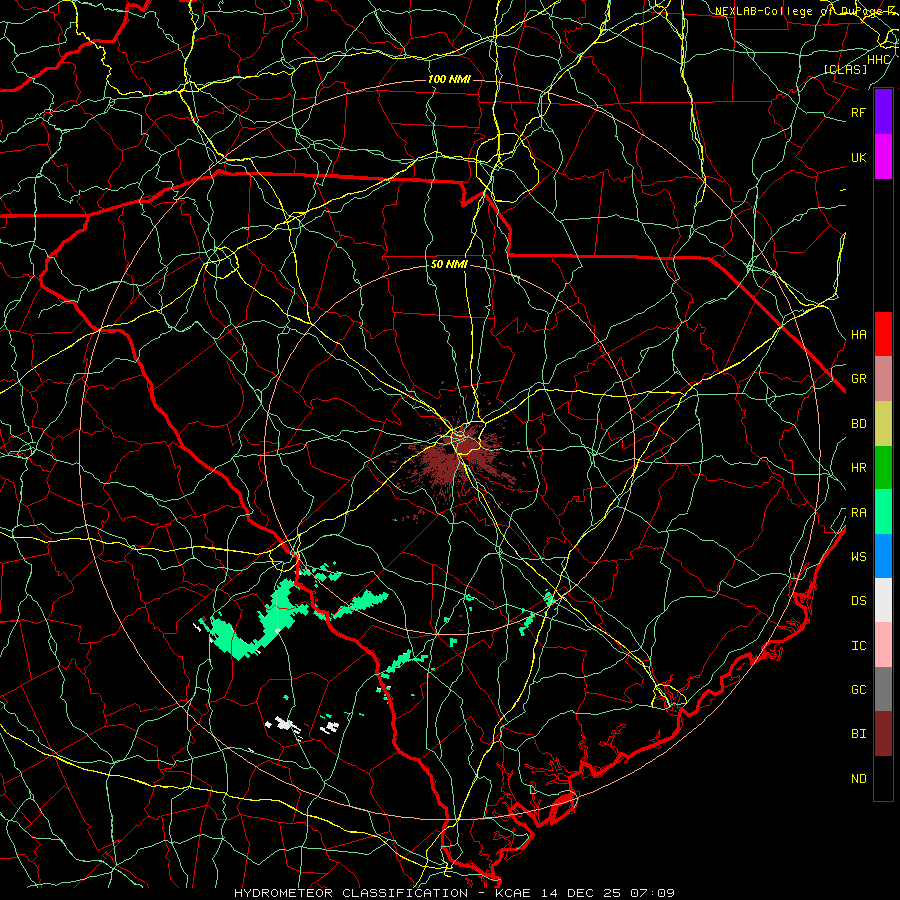Viewport: 900px width, 900px height.
Task: Click the "50 NMI" range ring label
Action: point(449,265)
